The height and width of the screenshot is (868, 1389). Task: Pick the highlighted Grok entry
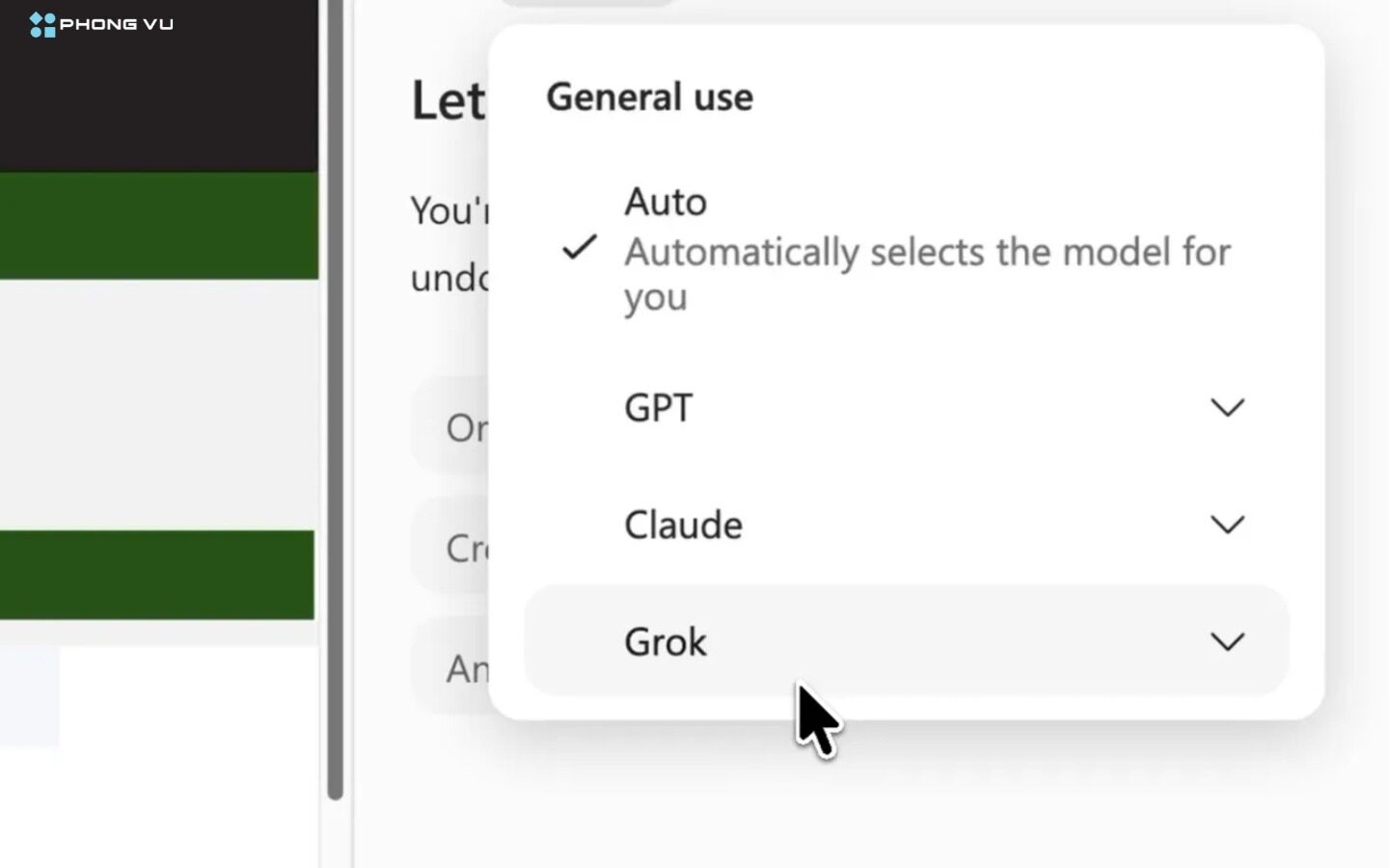[x=906, y=641]
